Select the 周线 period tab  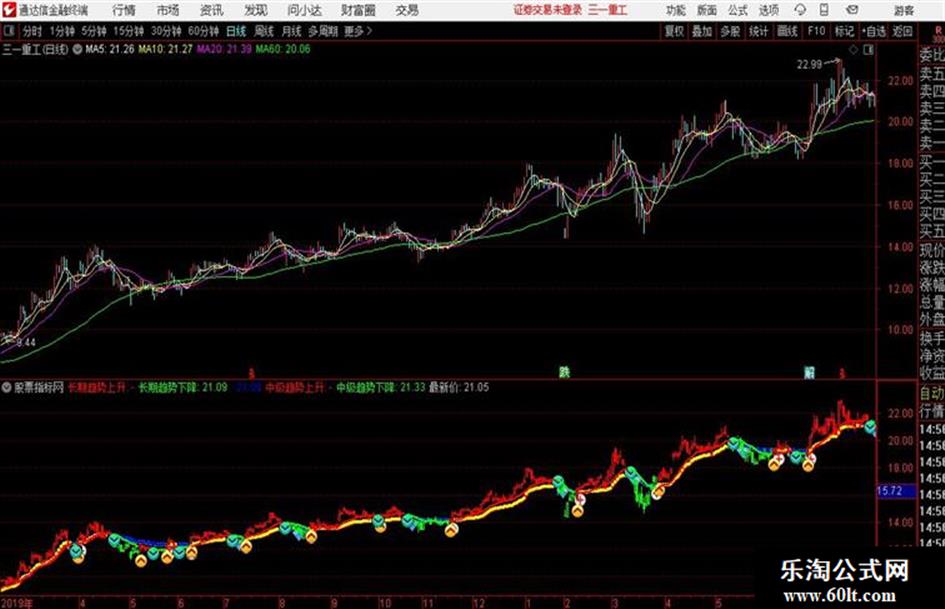point(264,31)
